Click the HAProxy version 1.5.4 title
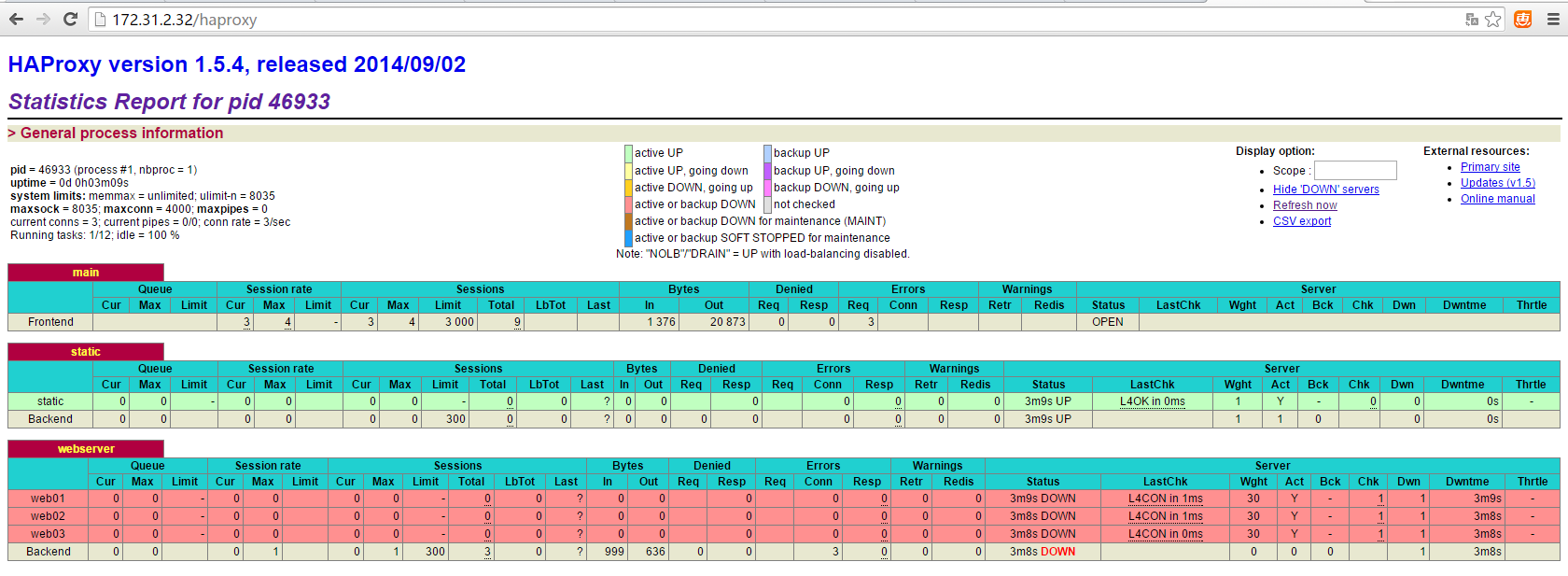Viewport: 1568px width, 576px height. [x=237, y=64]
